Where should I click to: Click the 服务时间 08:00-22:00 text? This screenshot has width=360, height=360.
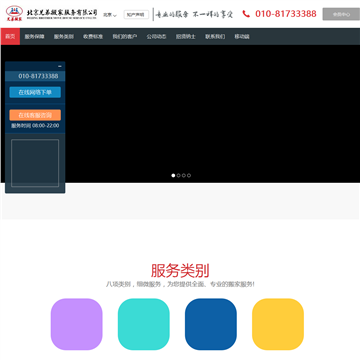coord(35,126)
